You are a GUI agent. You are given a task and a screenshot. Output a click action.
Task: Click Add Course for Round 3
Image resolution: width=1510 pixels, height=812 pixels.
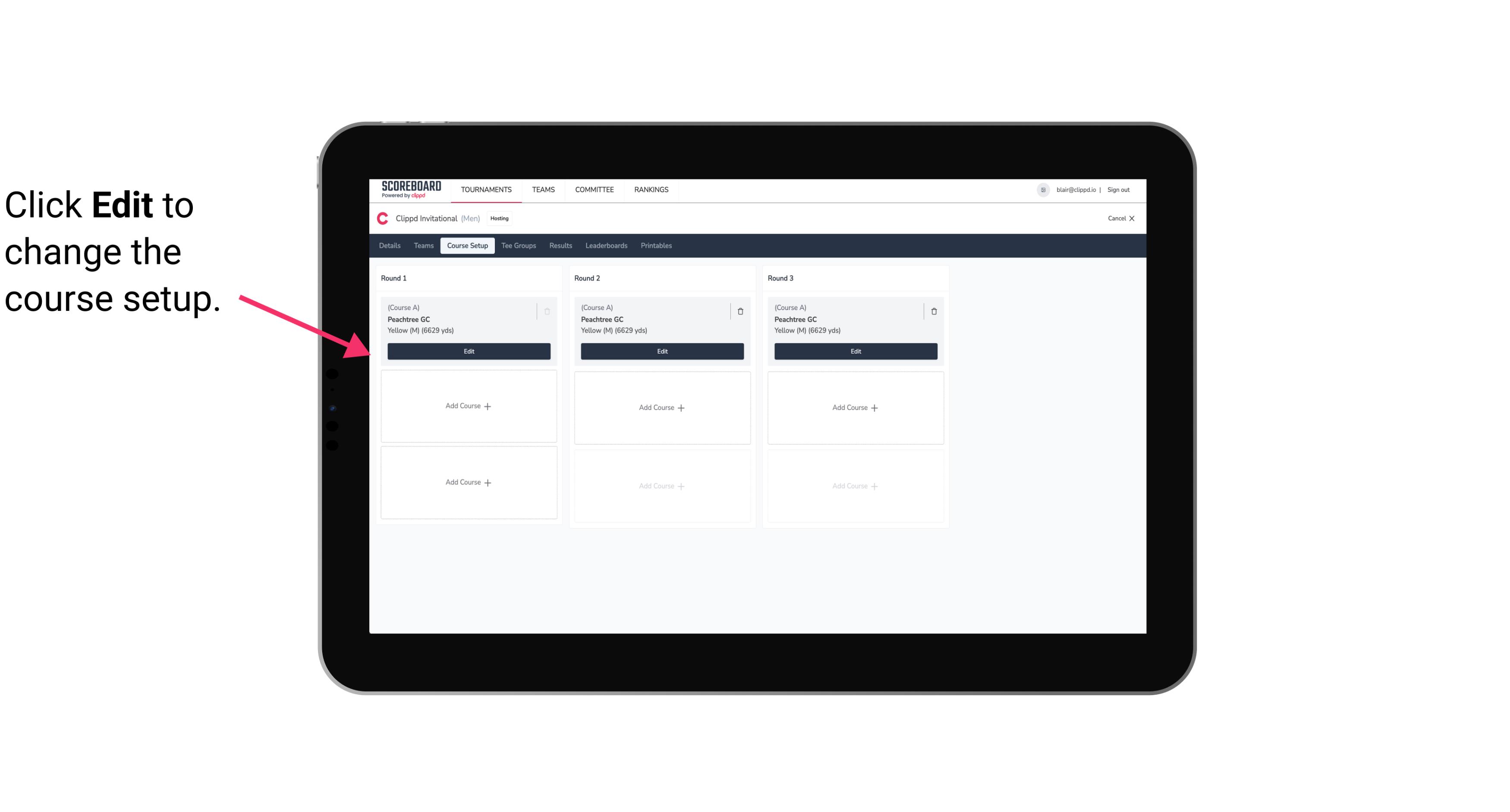[855, 407]
